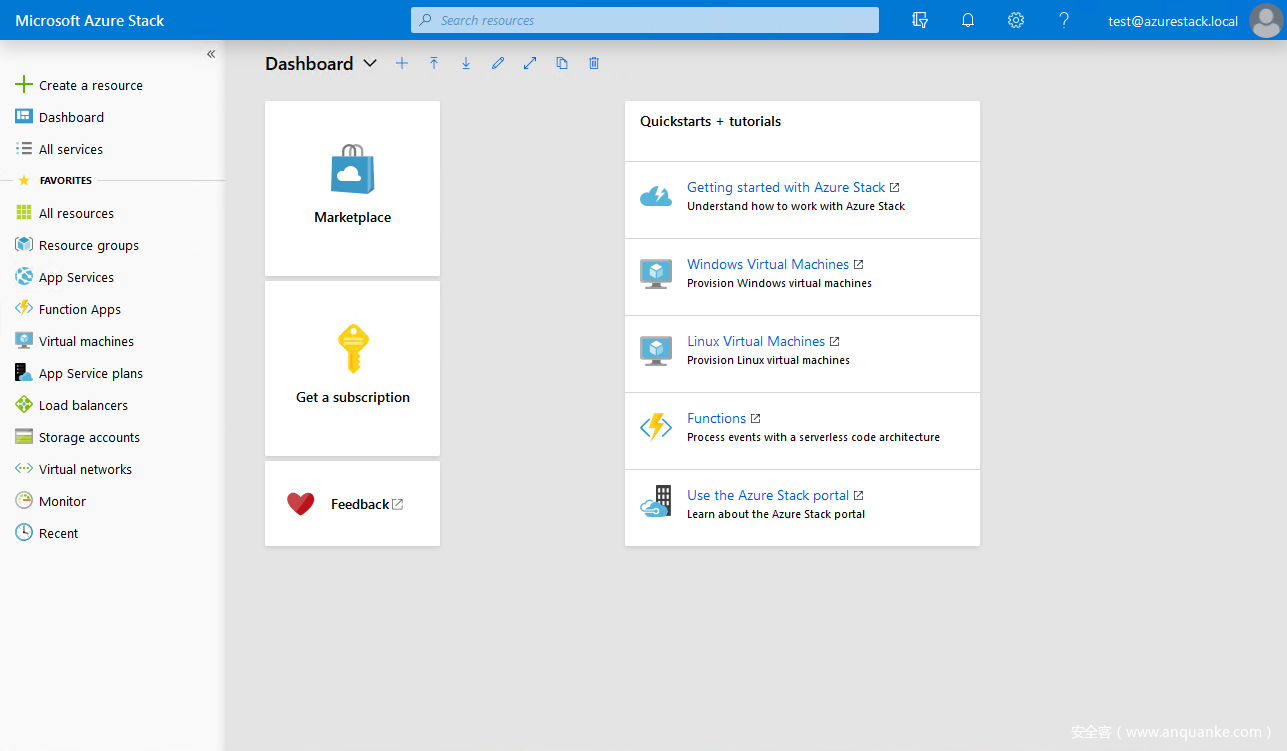Click the App Service plans icon
Screen dimensions: 1287x751
[24, 373]
